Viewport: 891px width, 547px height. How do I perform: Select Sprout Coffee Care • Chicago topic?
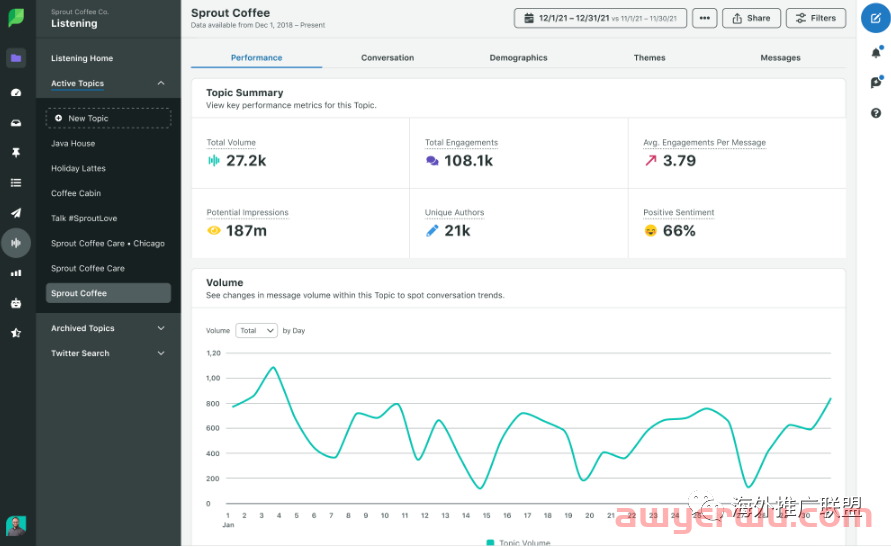point(108,244)
